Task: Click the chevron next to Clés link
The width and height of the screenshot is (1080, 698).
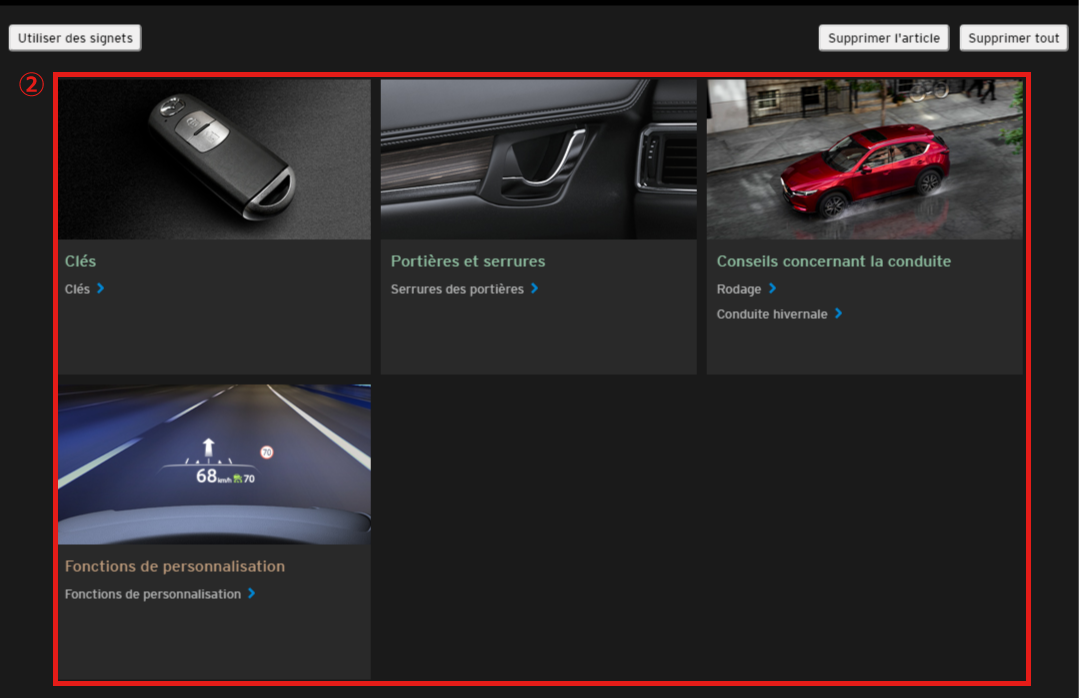Action: (101, 289)
